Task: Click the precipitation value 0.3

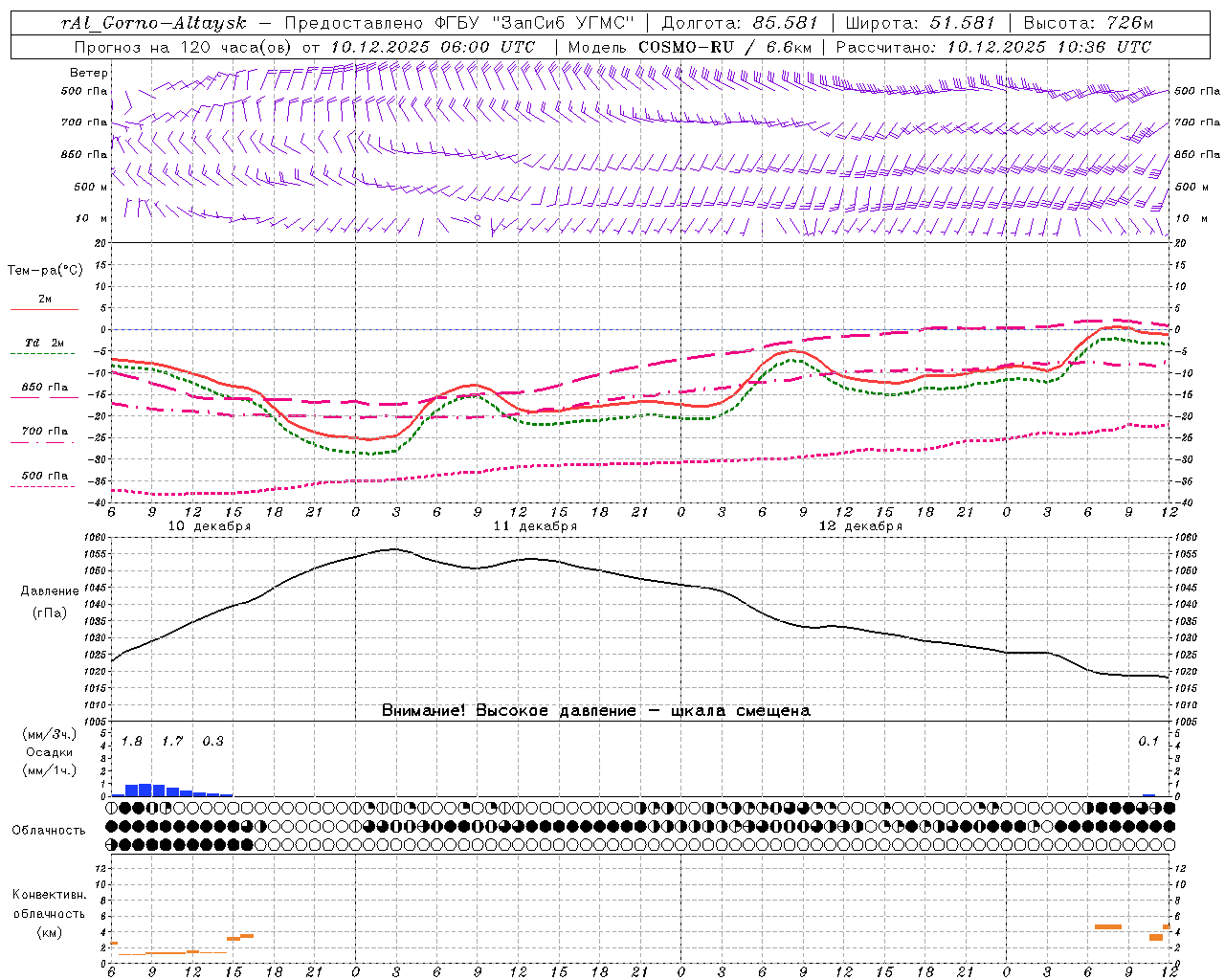Action: click(x=212, y=742)
